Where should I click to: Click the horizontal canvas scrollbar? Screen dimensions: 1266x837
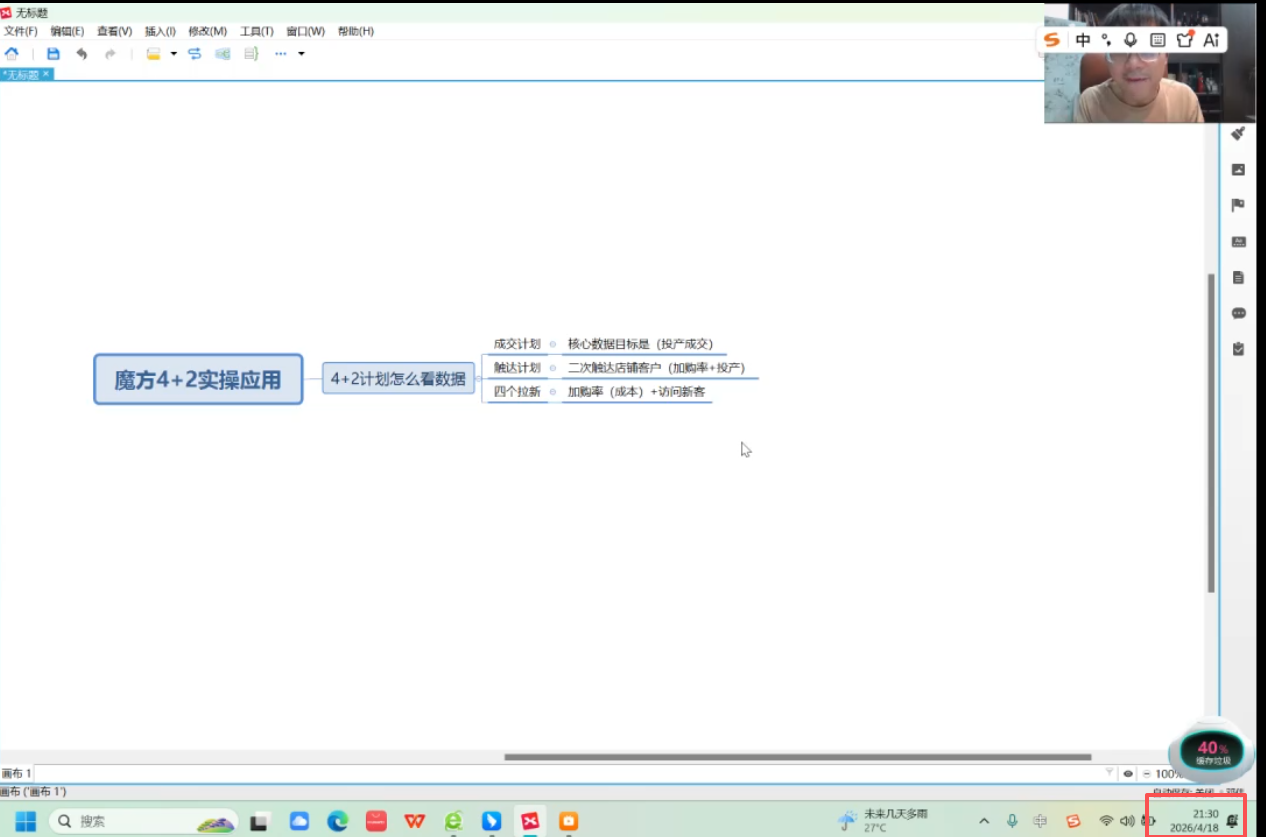tap(797, 757)
